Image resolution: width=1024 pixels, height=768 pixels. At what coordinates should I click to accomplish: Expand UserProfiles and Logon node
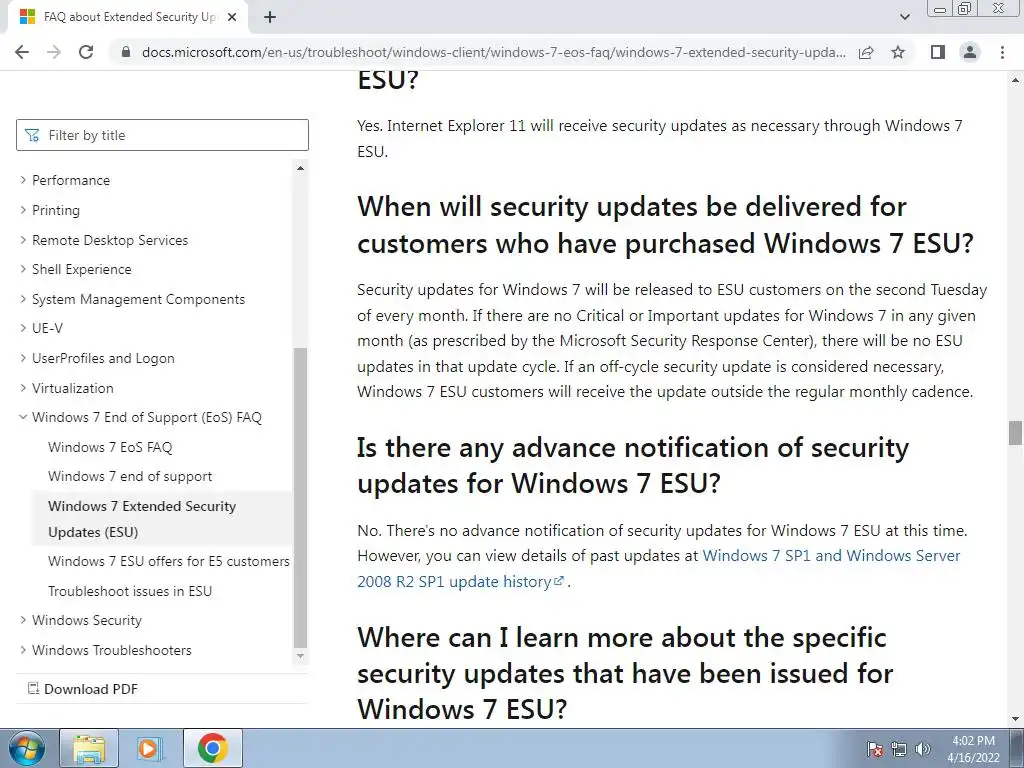point(23,358)
